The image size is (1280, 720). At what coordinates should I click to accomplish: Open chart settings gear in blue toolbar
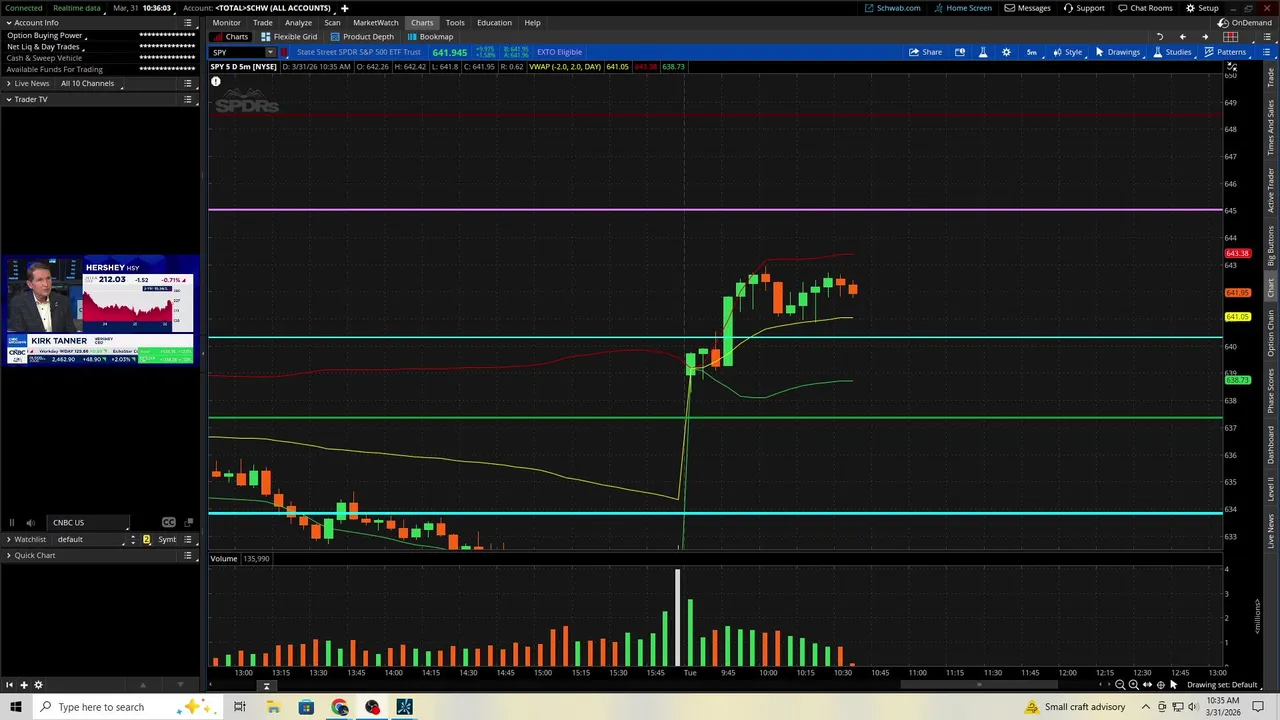pos(1006,52)
